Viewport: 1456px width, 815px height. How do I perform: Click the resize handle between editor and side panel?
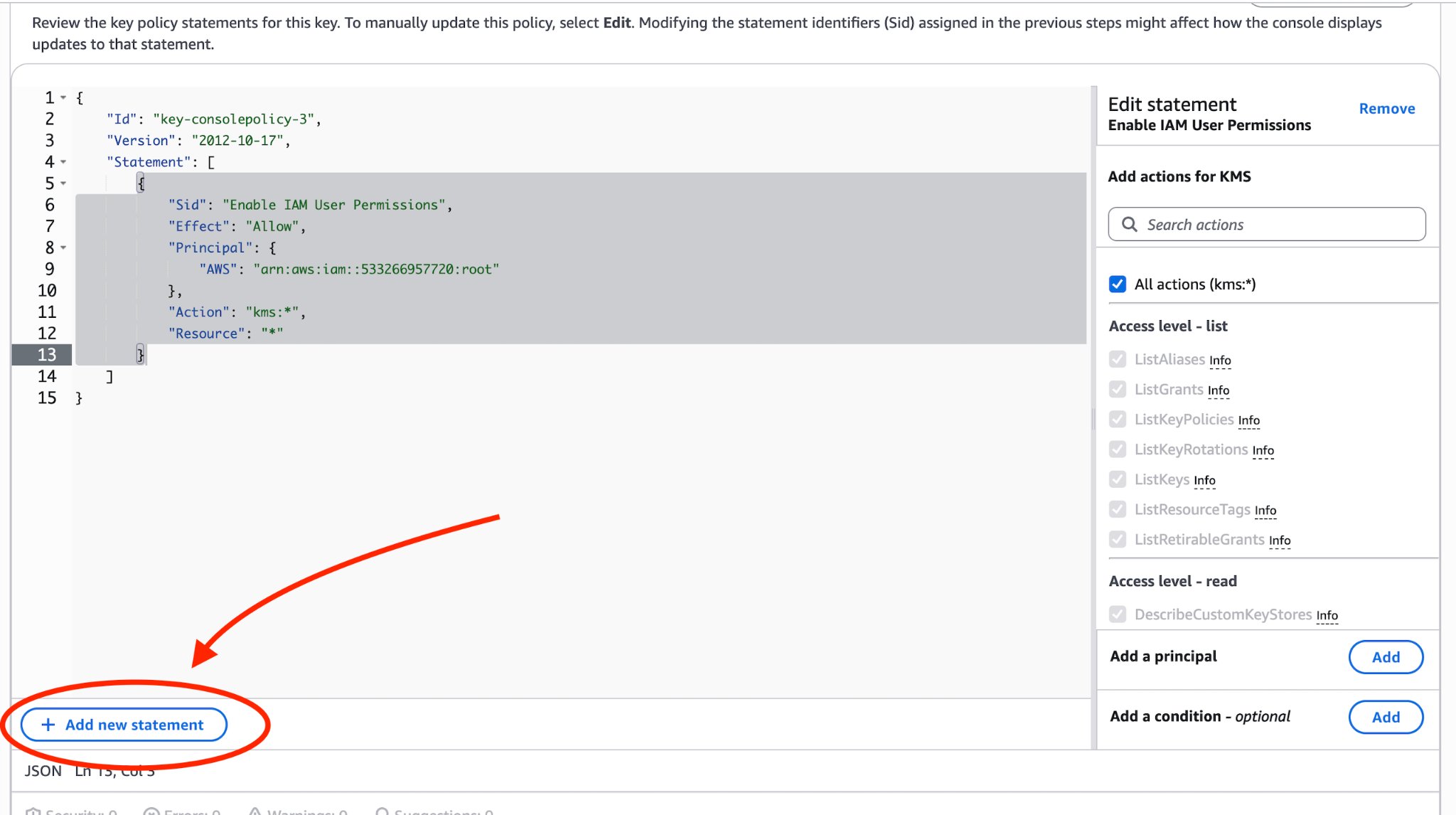click(1093, 419)
